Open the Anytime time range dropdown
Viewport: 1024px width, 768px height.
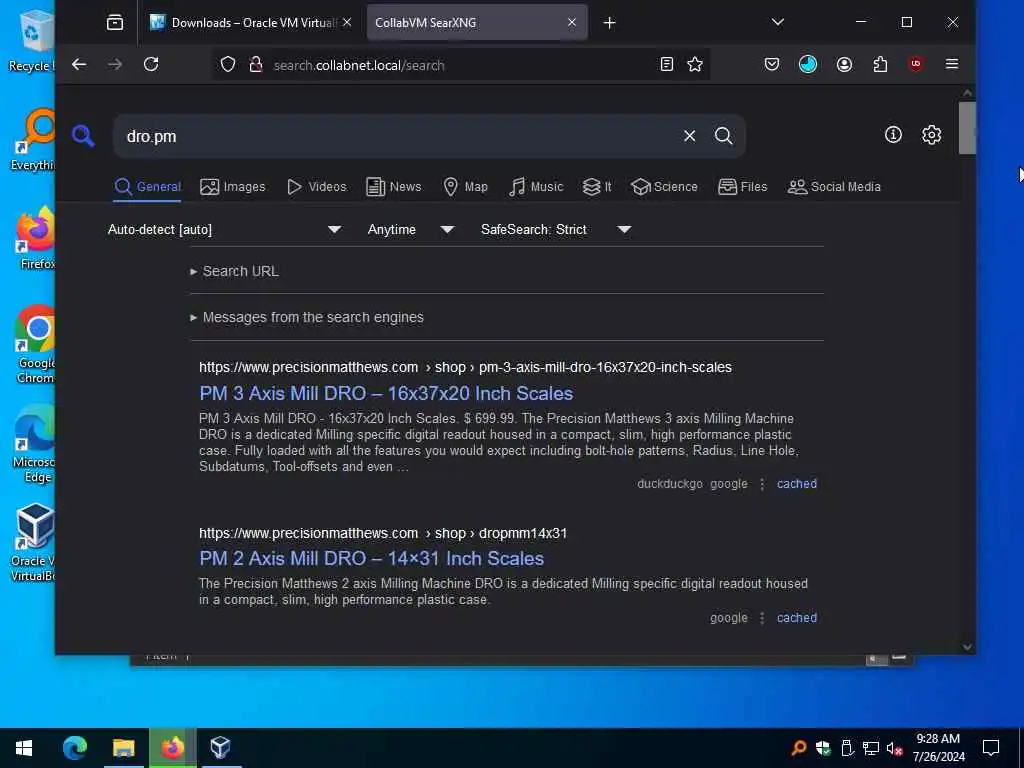pyautogui.click(x=411, y=230)
